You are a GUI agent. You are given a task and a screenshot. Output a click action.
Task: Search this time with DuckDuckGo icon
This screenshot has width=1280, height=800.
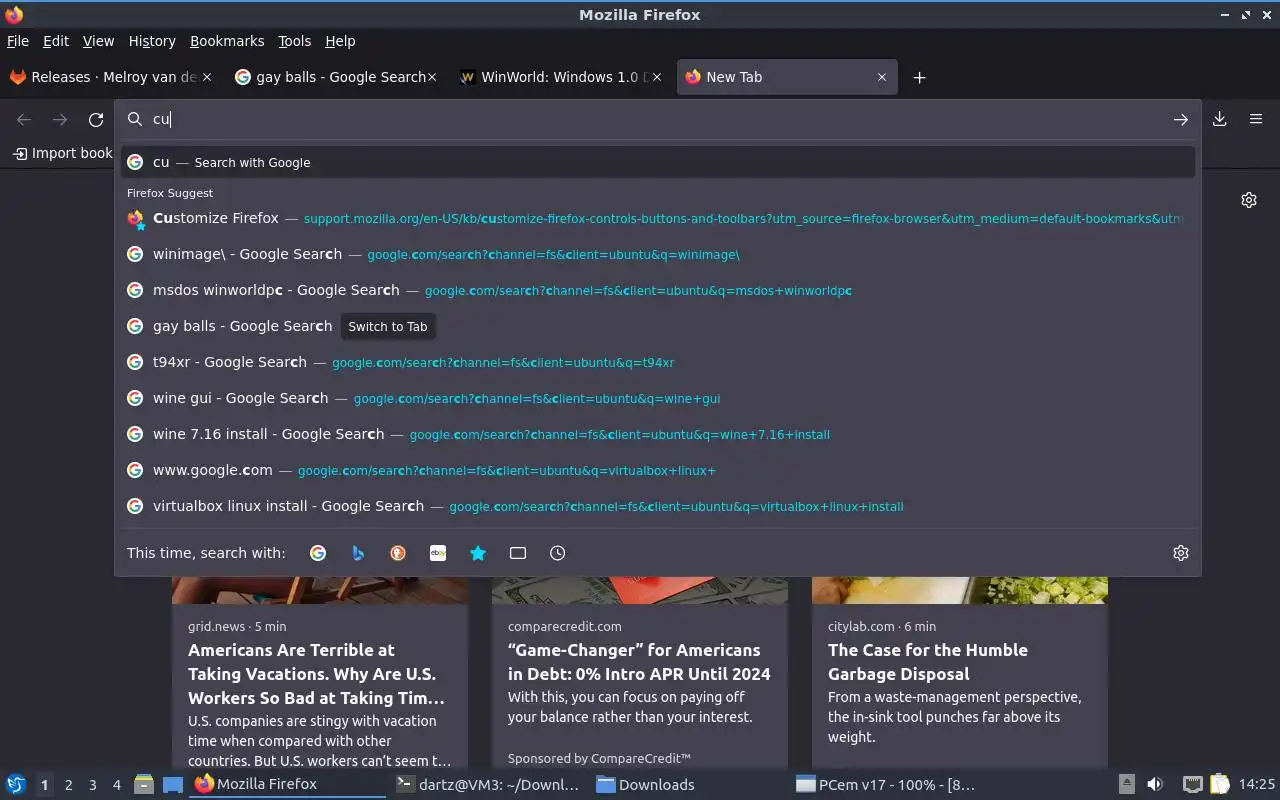pyautogui.click(x=398, y=553)
